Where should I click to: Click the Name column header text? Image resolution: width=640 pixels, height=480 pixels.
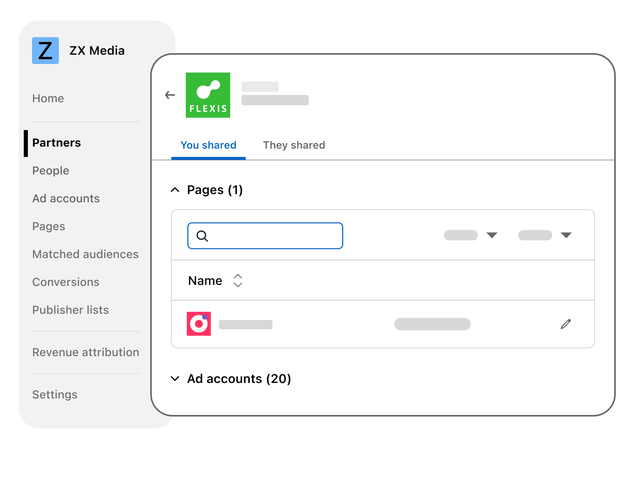click(x=205, y=281)
